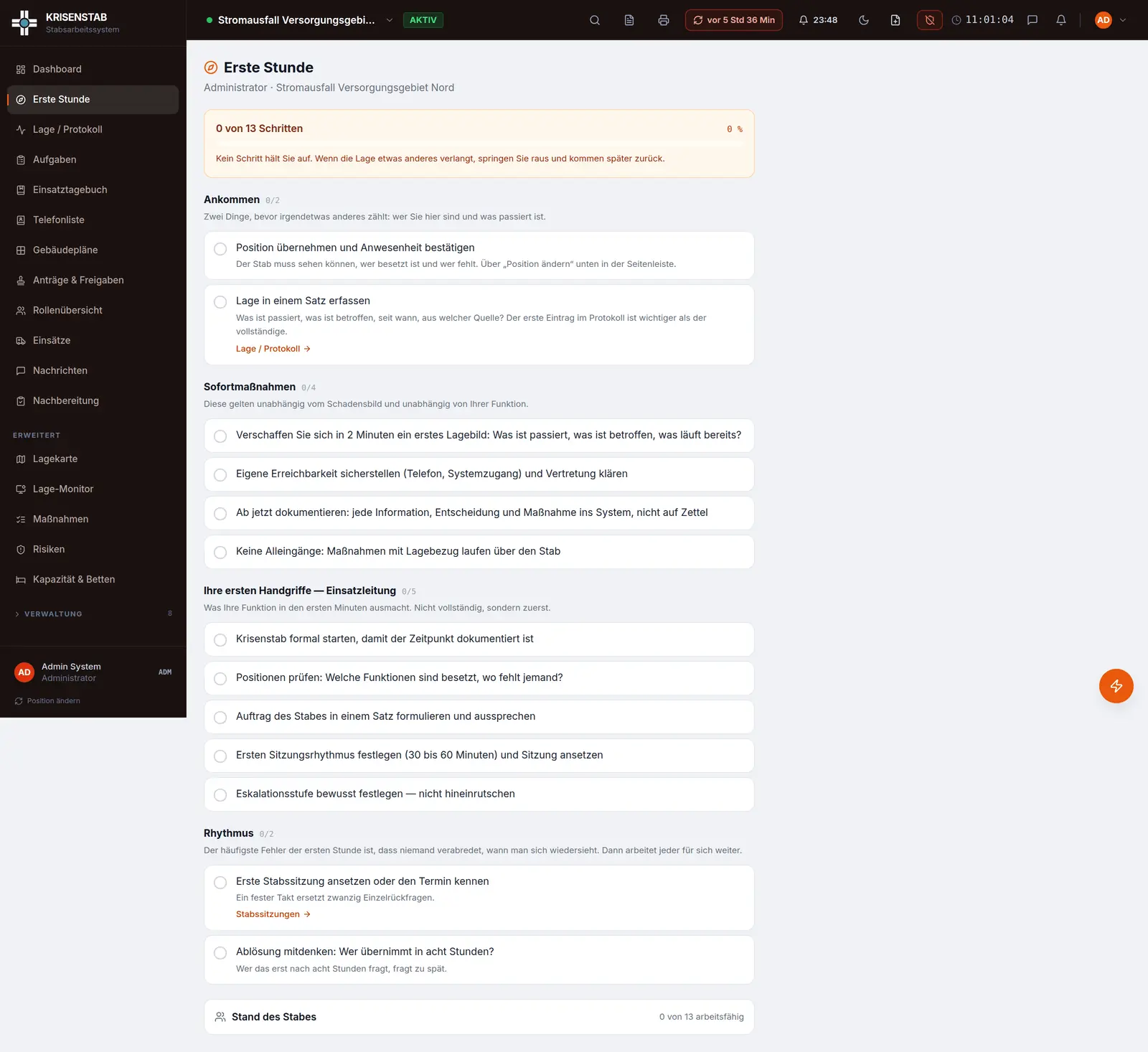The height and width of the screenshot is (1052, 1148).
Task: Click the Admin System user card
Action: [93, 672]
